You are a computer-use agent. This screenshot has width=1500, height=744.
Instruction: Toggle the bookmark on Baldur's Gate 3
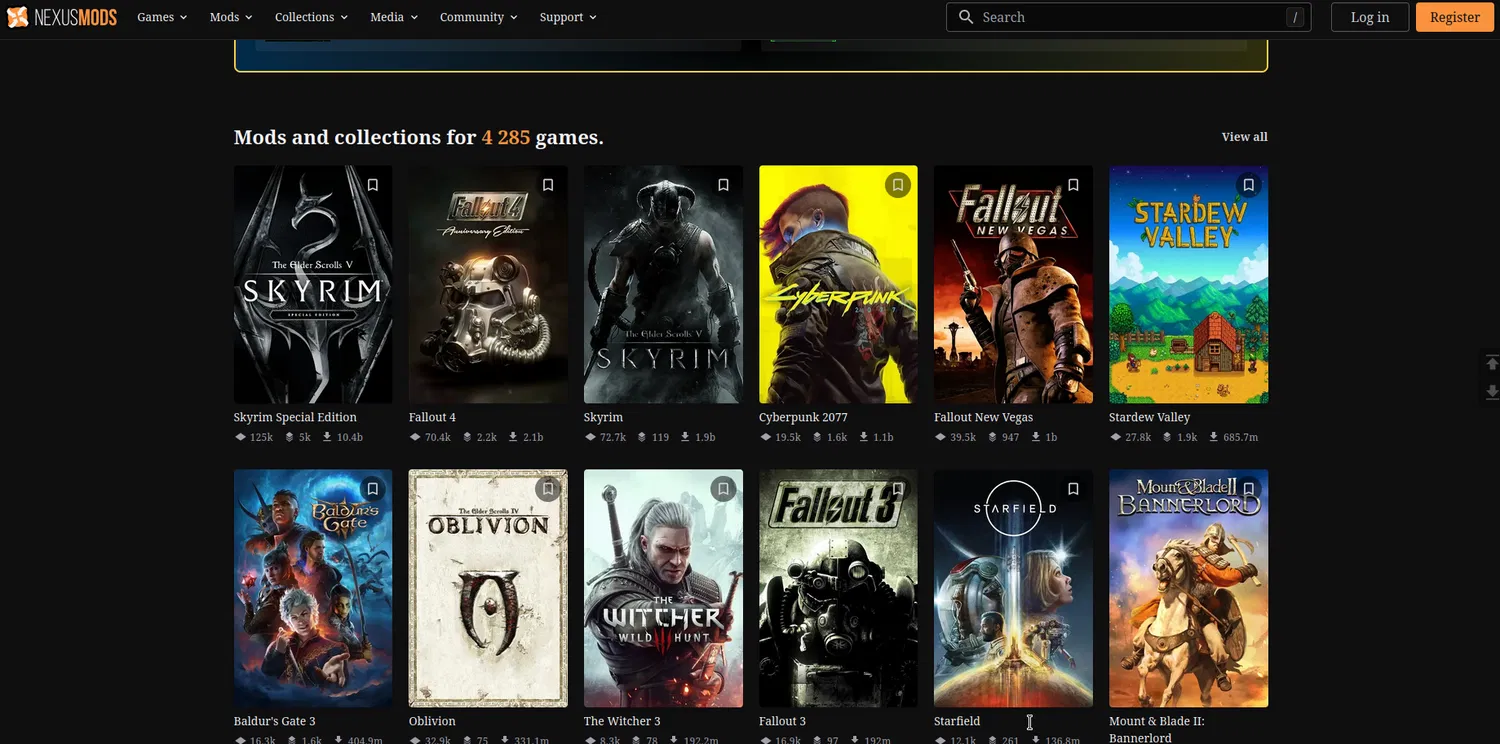click(x=373, y=489)
